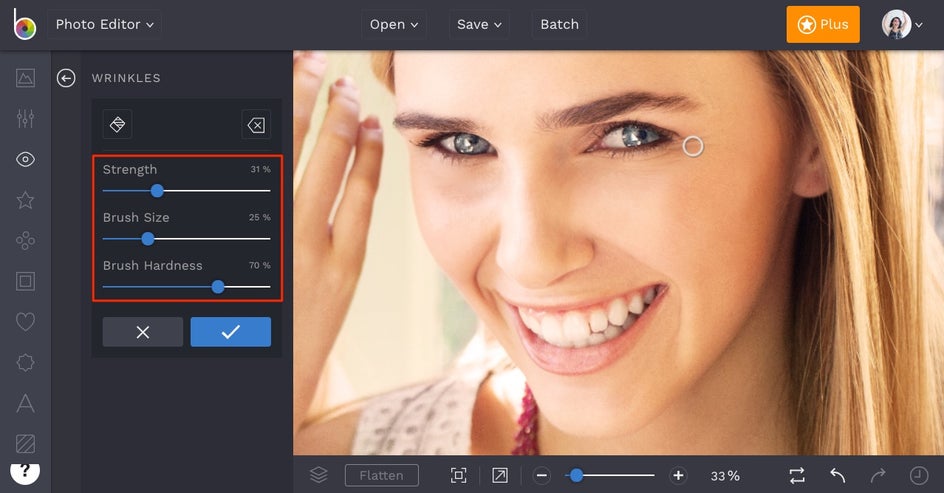Click the Brush Hardness slider handle

point(218,287)
